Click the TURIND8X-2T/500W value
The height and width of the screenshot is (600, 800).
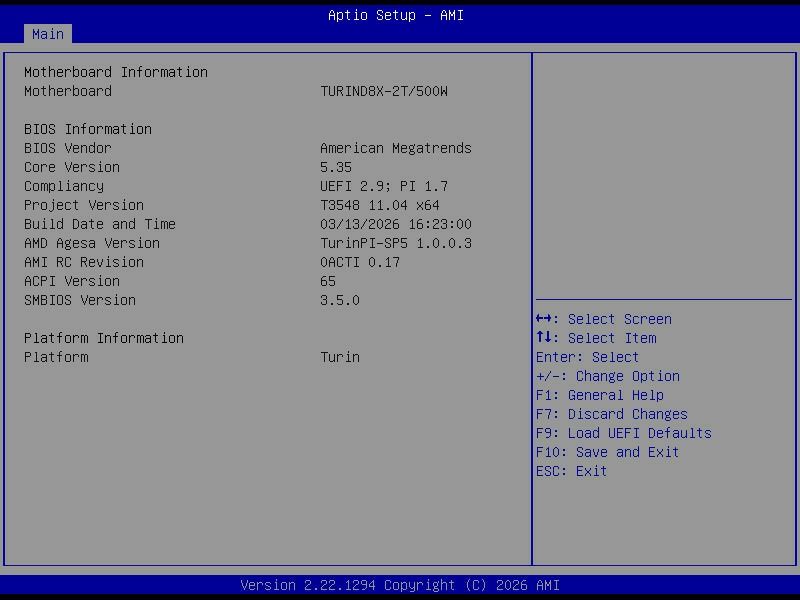click(x=384, y=91)
